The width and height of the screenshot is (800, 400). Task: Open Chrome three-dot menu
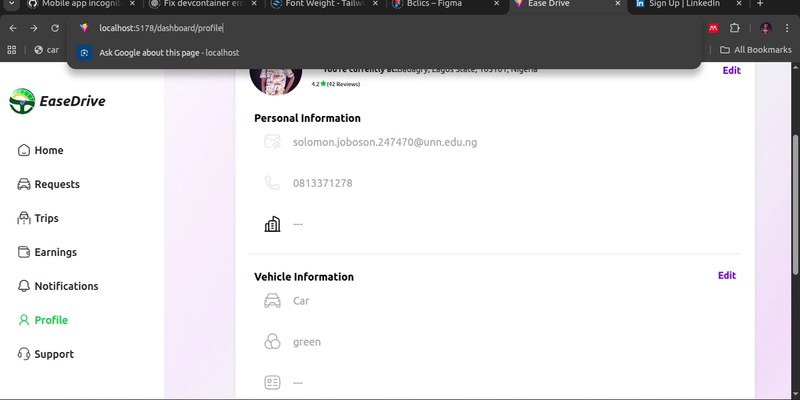coord(787,28)
